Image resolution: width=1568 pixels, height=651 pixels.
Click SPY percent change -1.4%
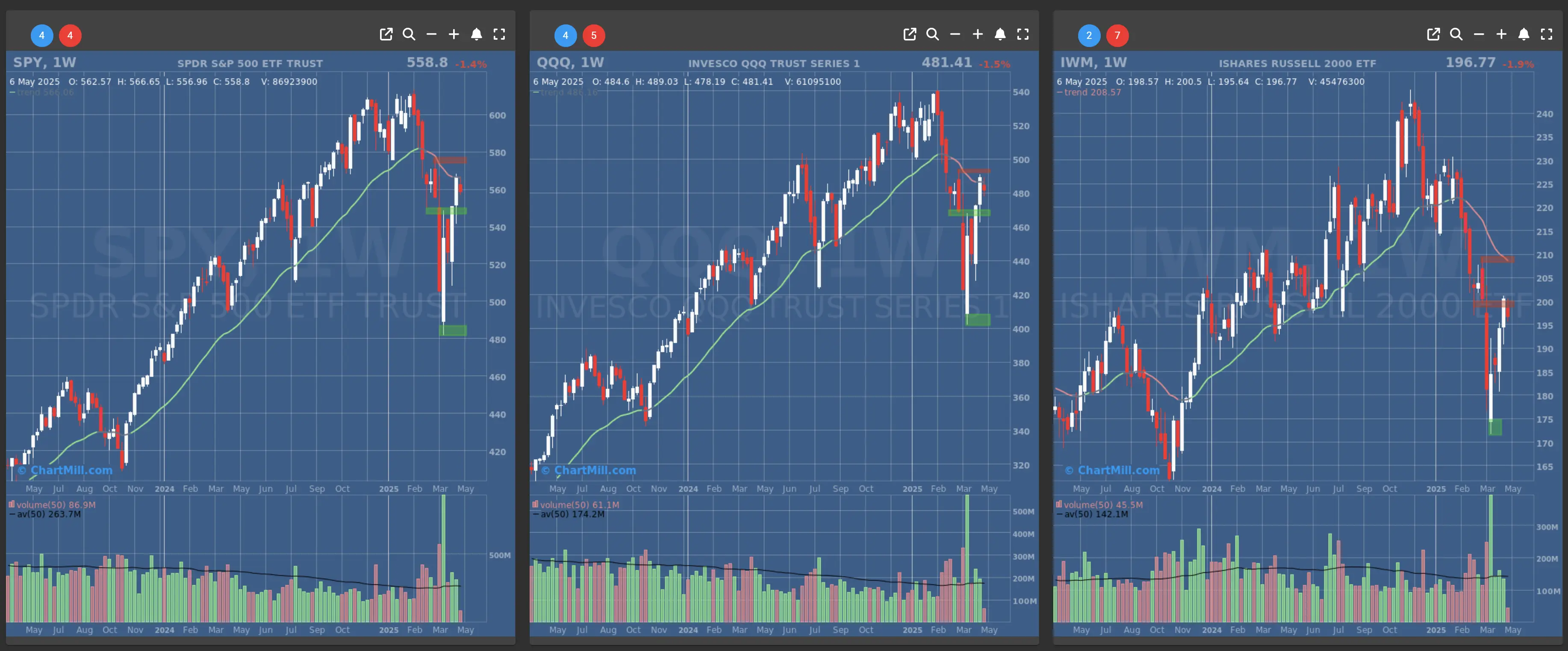(471, 64)
